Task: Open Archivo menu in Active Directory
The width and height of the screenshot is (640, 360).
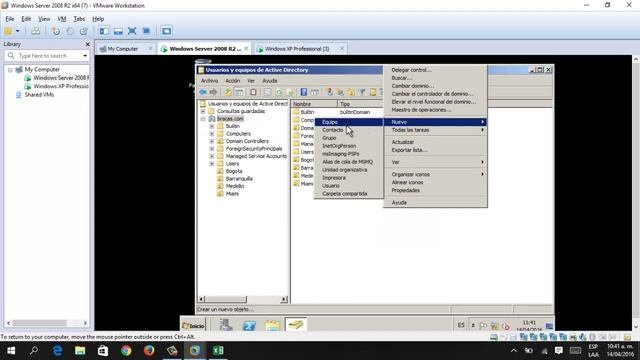Action: tap(209, 81)
